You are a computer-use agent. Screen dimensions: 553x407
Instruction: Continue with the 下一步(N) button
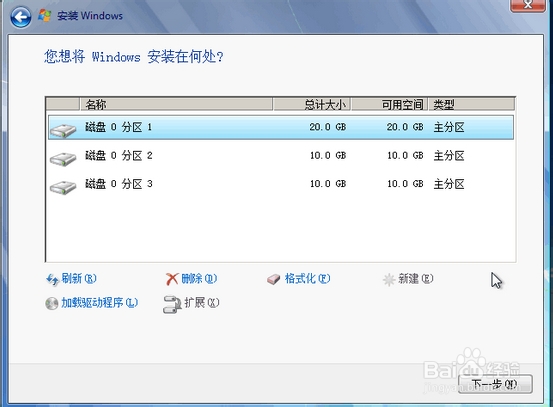coord(495,384)
